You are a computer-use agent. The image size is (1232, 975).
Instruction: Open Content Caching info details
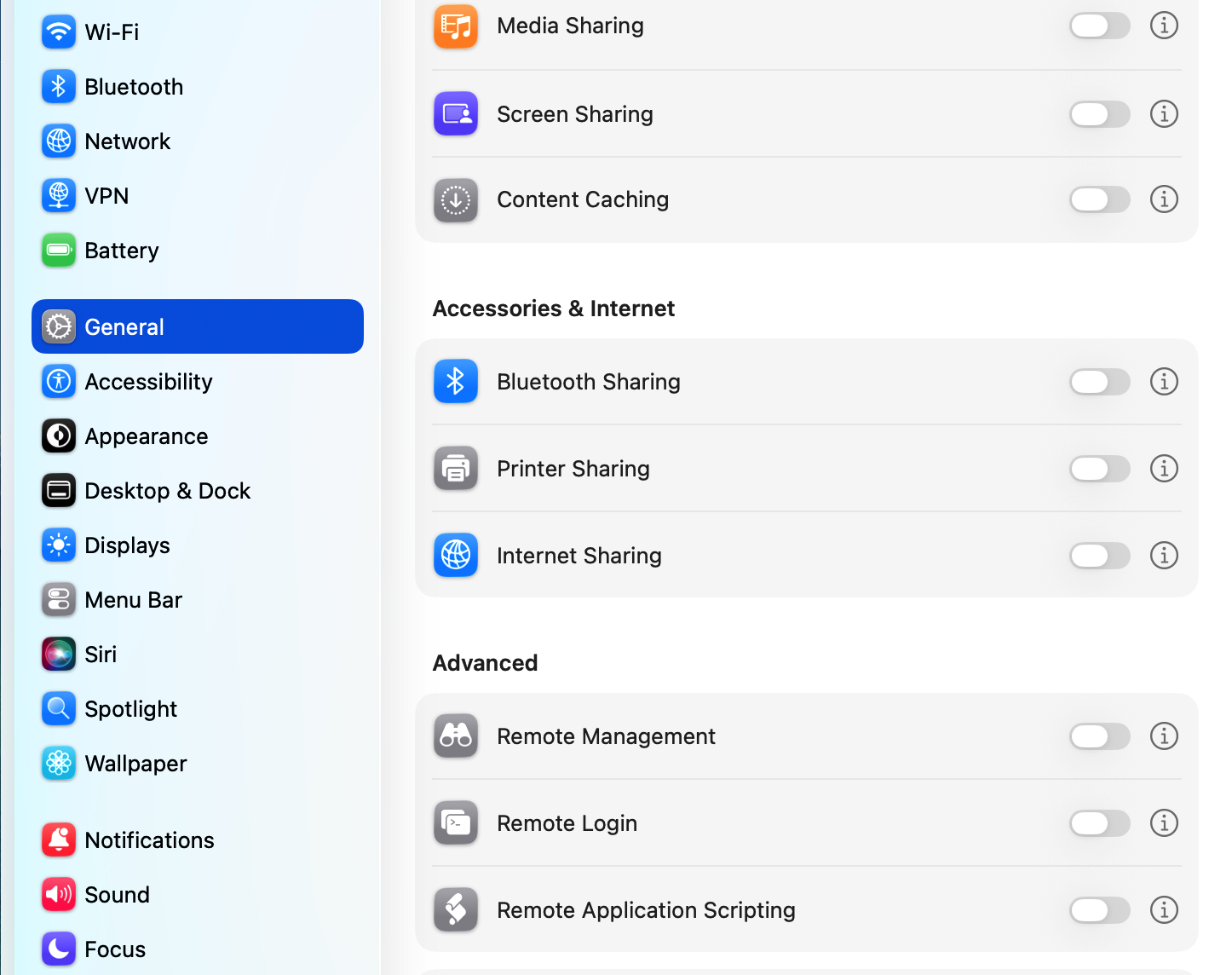click(1164, 199)
